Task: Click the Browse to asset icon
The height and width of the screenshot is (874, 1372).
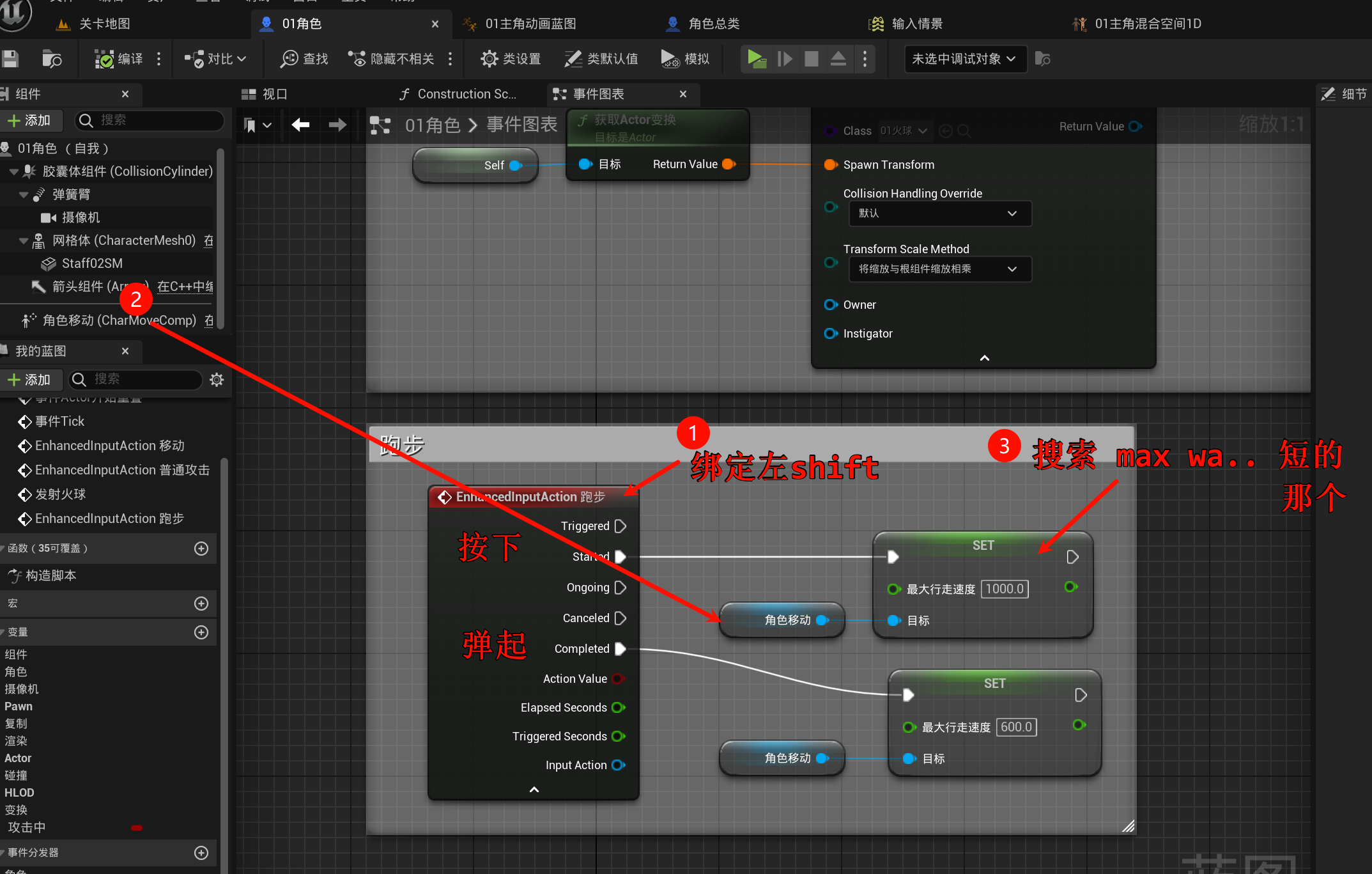Action: click(x=51, y=59)
